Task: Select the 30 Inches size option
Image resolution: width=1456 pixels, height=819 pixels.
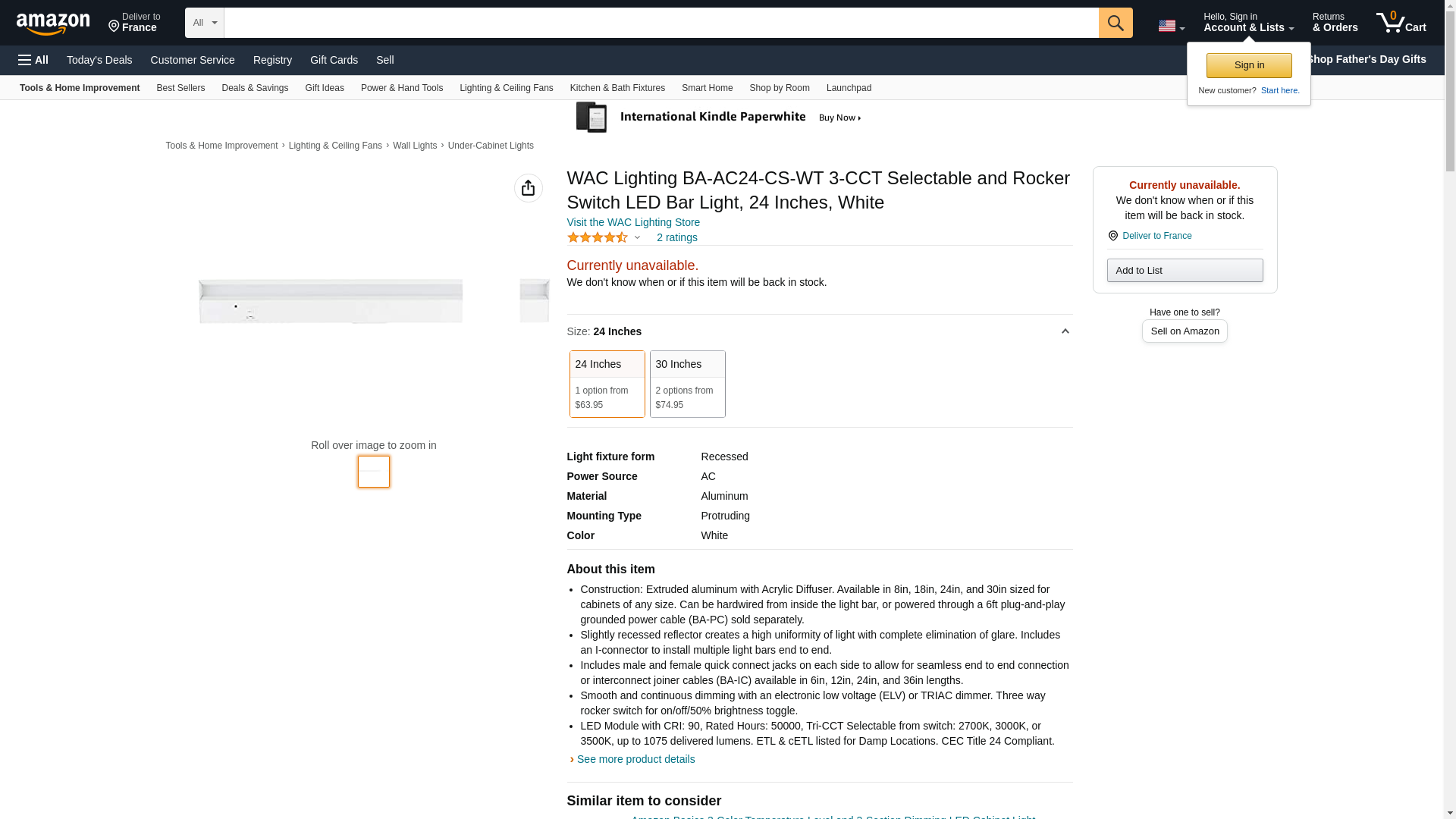Action: (x=687, y=384)
